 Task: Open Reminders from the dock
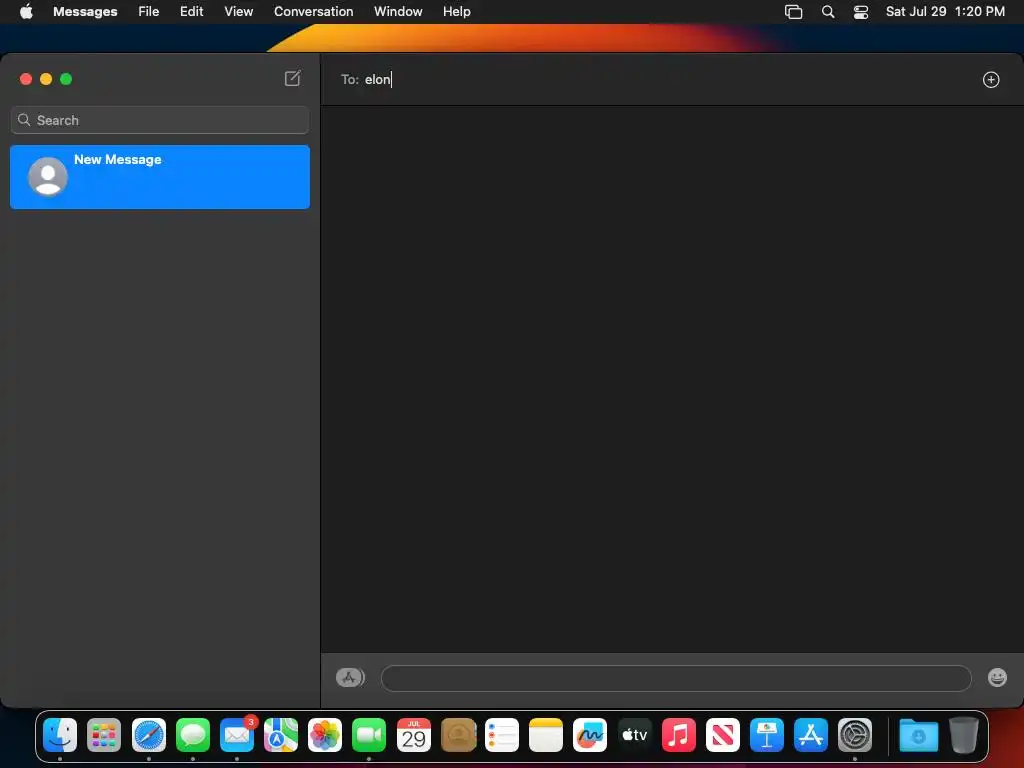click(502, 735)
